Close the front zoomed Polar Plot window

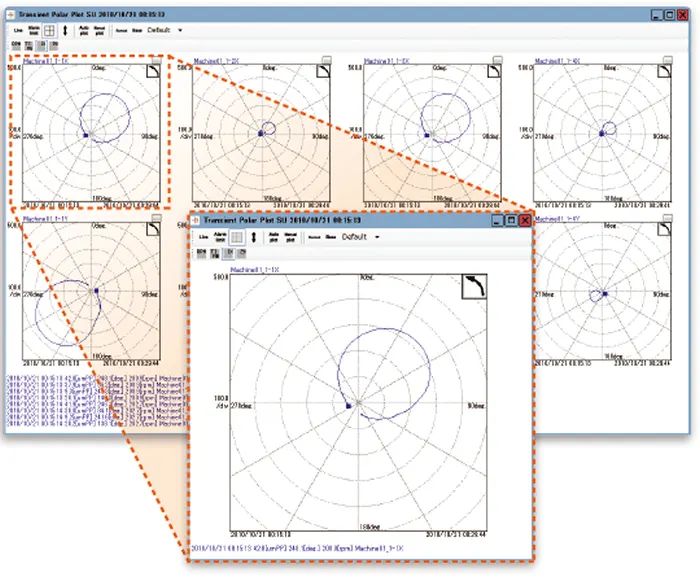pyautogui.click(x=525, y=221)
